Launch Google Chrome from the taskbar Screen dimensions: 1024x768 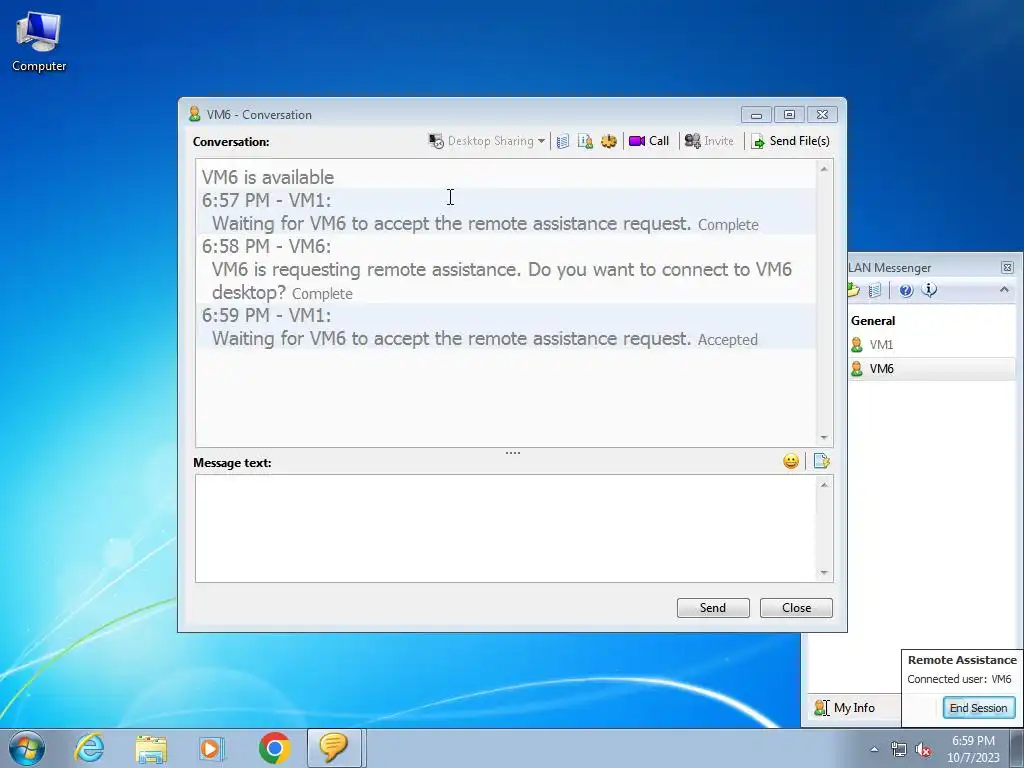pos(274,748)
